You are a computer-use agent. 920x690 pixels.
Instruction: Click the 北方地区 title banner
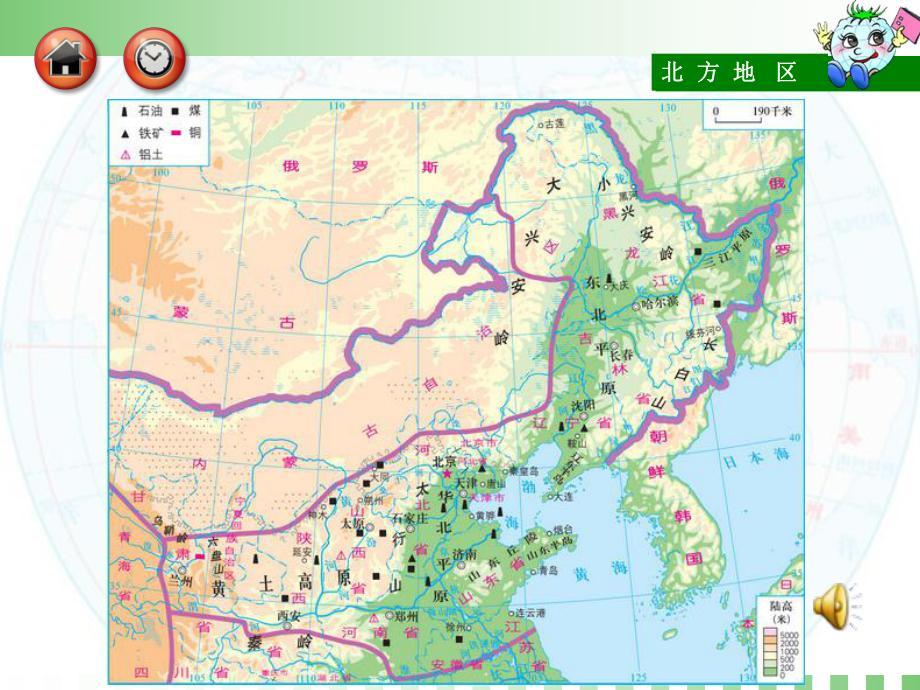(729, 73)
